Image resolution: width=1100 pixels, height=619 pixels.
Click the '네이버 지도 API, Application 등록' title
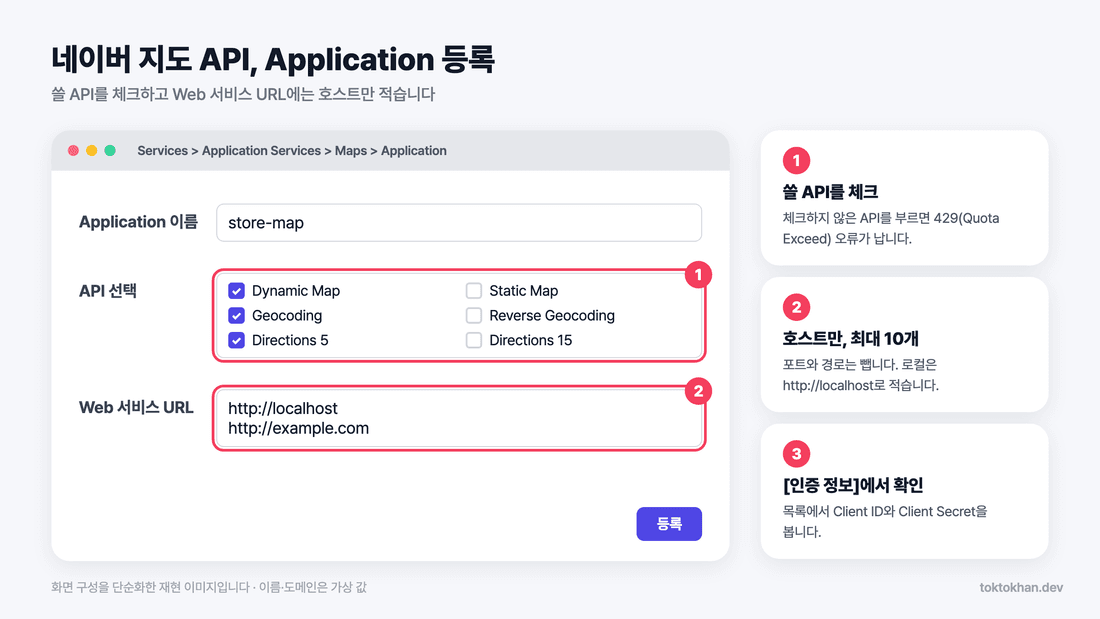coord(273,59)
